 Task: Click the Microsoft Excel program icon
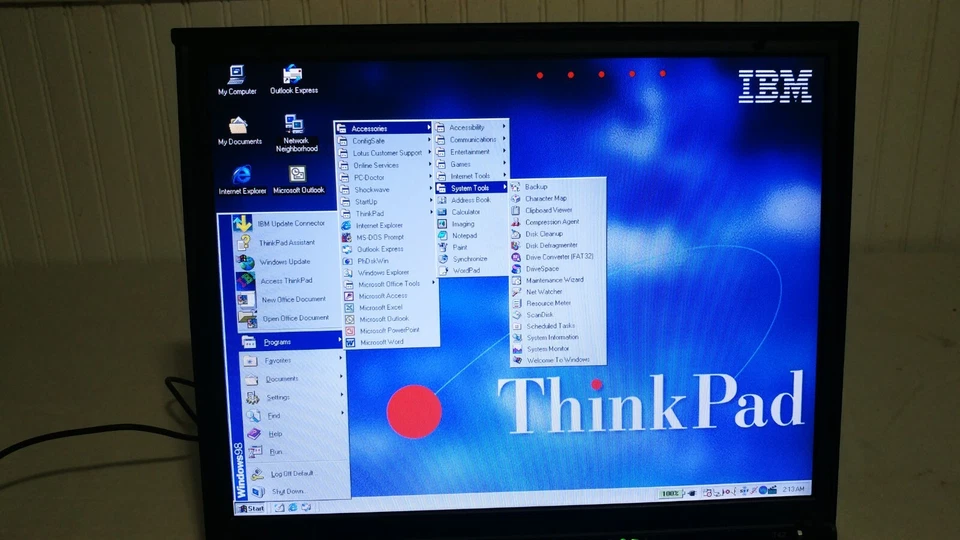click(x=349, y=307)
